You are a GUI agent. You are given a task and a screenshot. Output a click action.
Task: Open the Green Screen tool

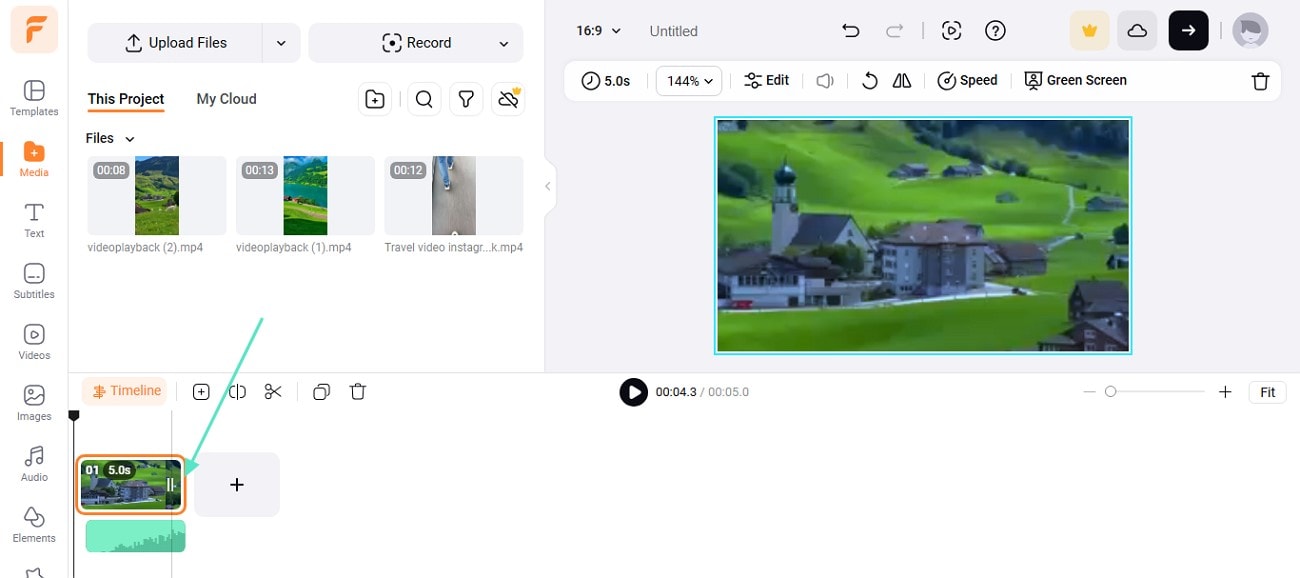click(x=1076, y=81)
